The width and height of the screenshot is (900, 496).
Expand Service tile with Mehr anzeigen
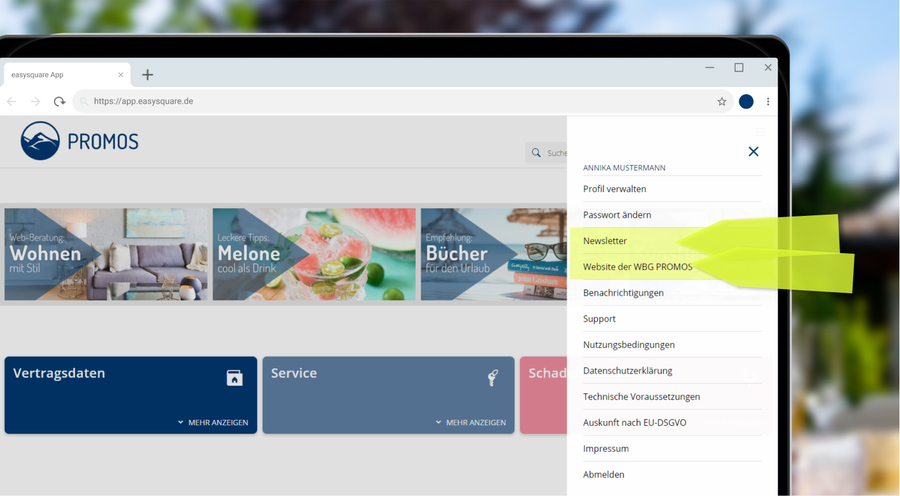click(471, 422)
